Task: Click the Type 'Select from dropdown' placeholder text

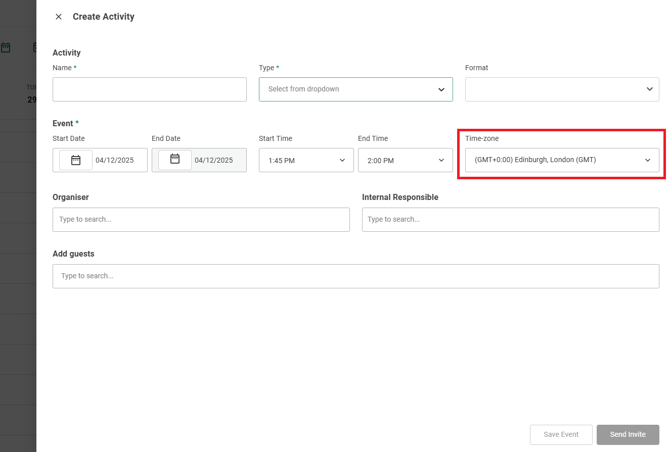Action: click(x=304, y=89)
